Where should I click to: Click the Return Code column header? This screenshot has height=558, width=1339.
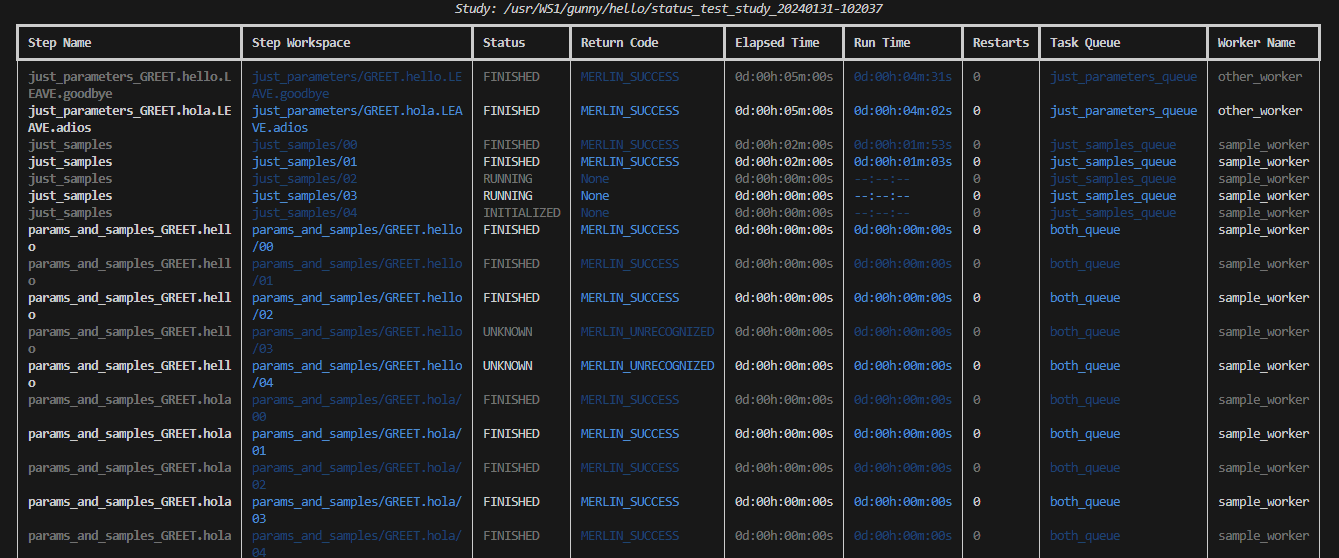[619, 43]
